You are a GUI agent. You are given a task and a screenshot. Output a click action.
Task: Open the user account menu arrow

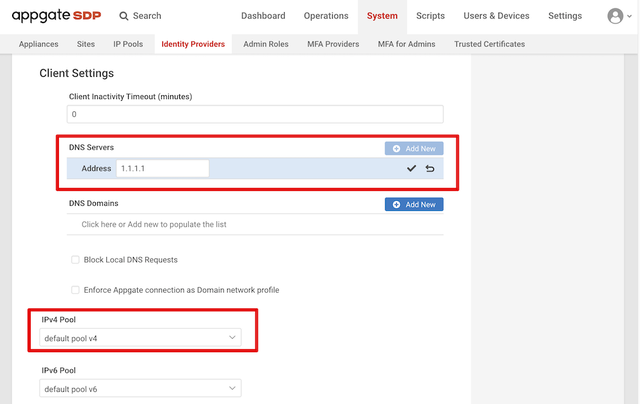(x=631, y=17)
